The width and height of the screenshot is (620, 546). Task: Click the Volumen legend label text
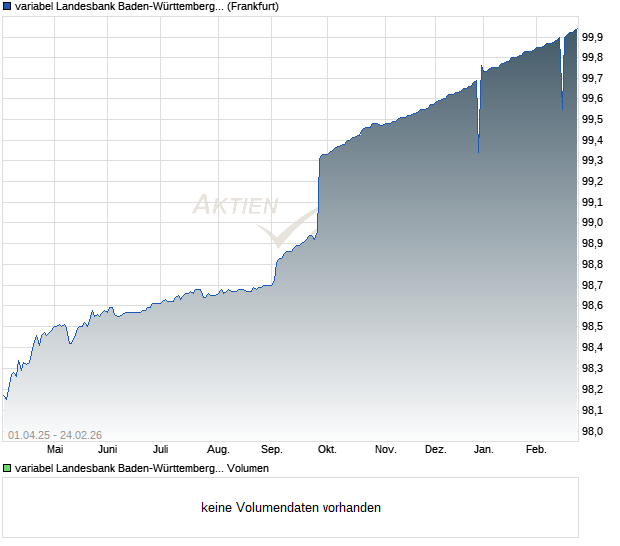(x=142, y=469)
